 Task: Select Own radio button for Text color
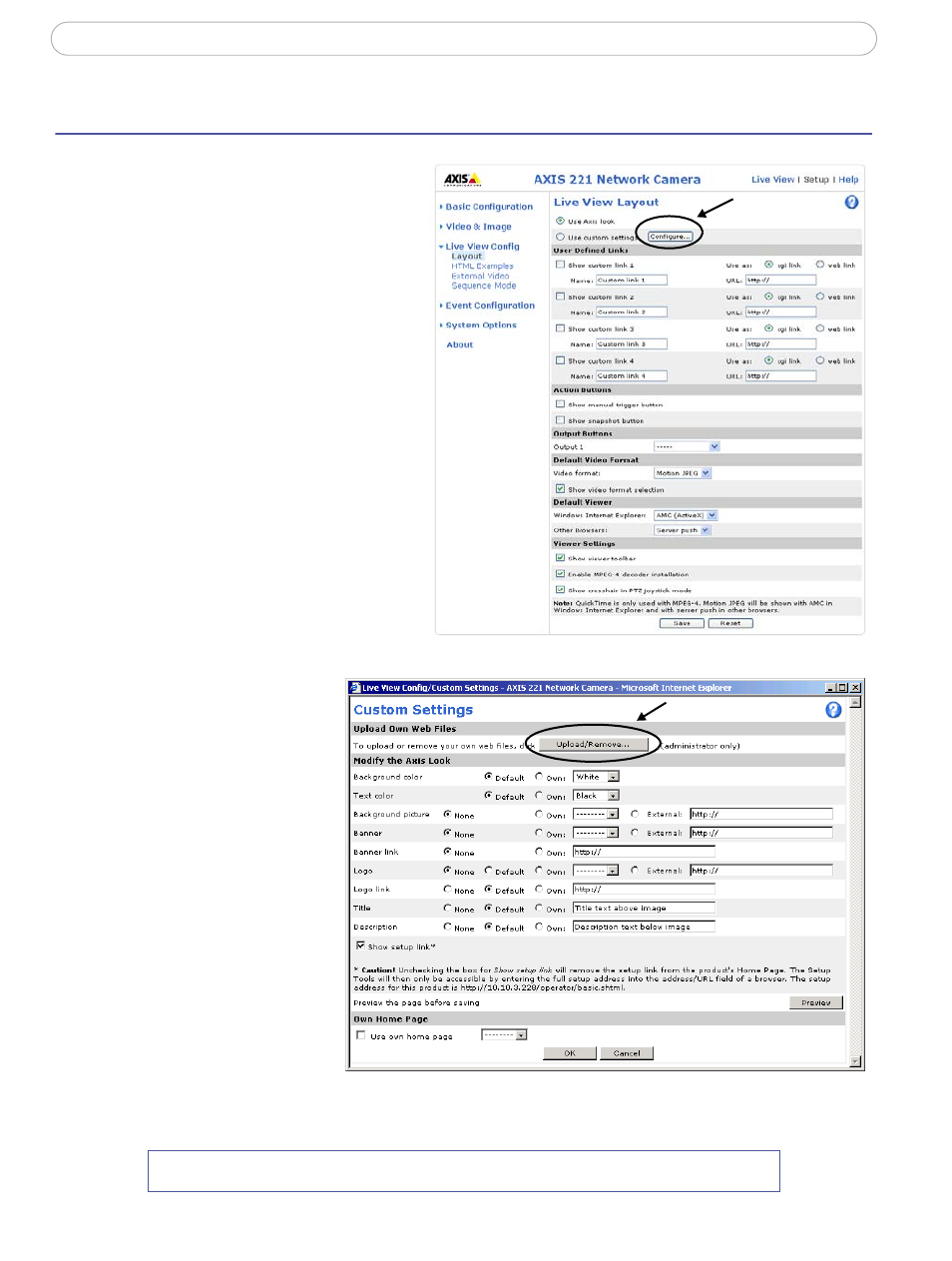coord(539,795)
